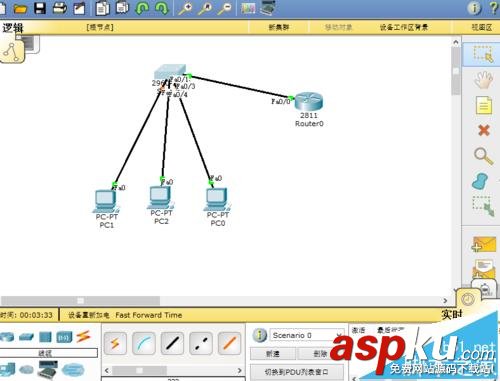
Task: Reset zoom with the middle magnifier icon
Action: click(x=205, y=8)
